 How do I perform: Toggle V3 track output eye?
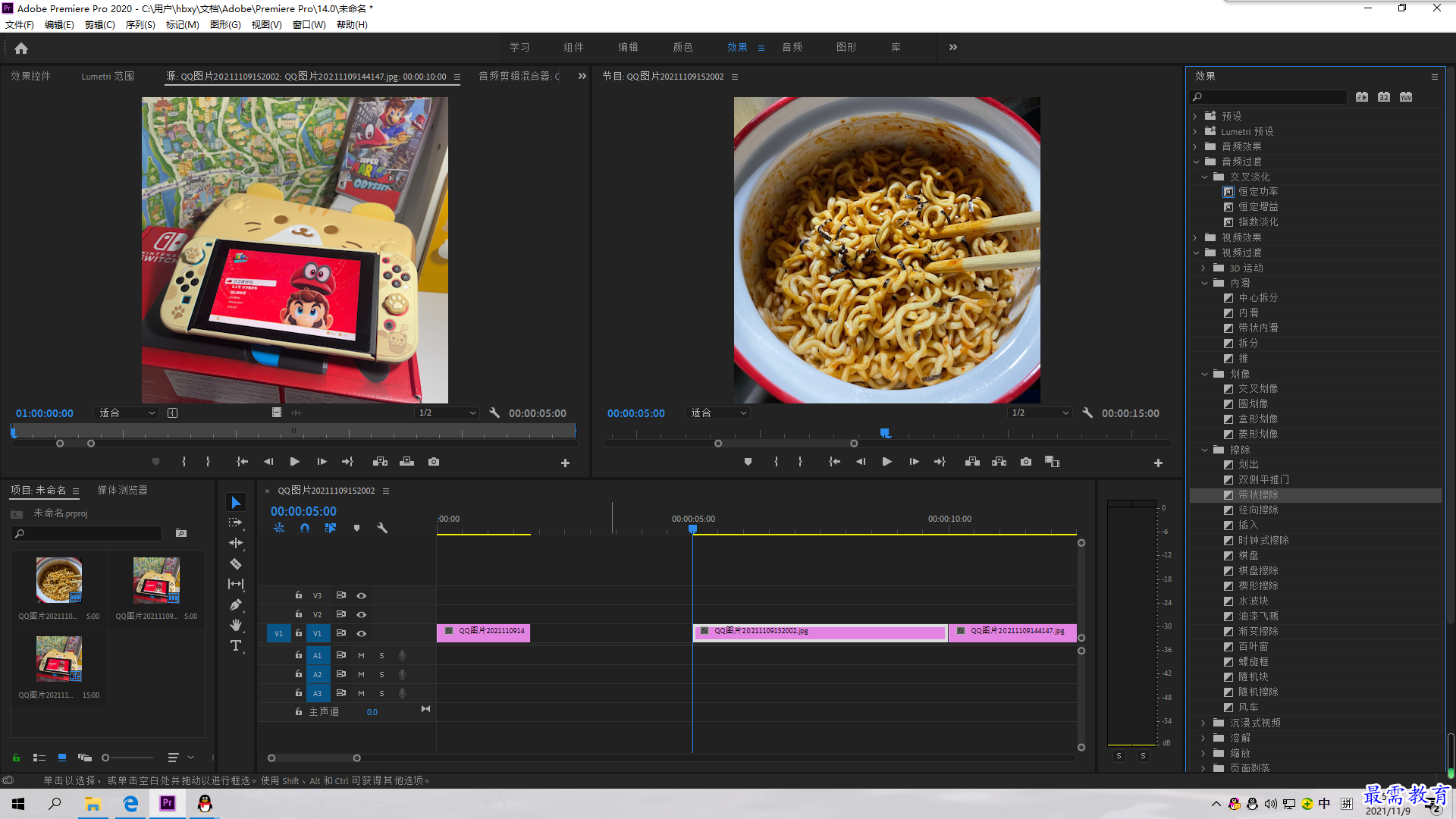(362, 596)
